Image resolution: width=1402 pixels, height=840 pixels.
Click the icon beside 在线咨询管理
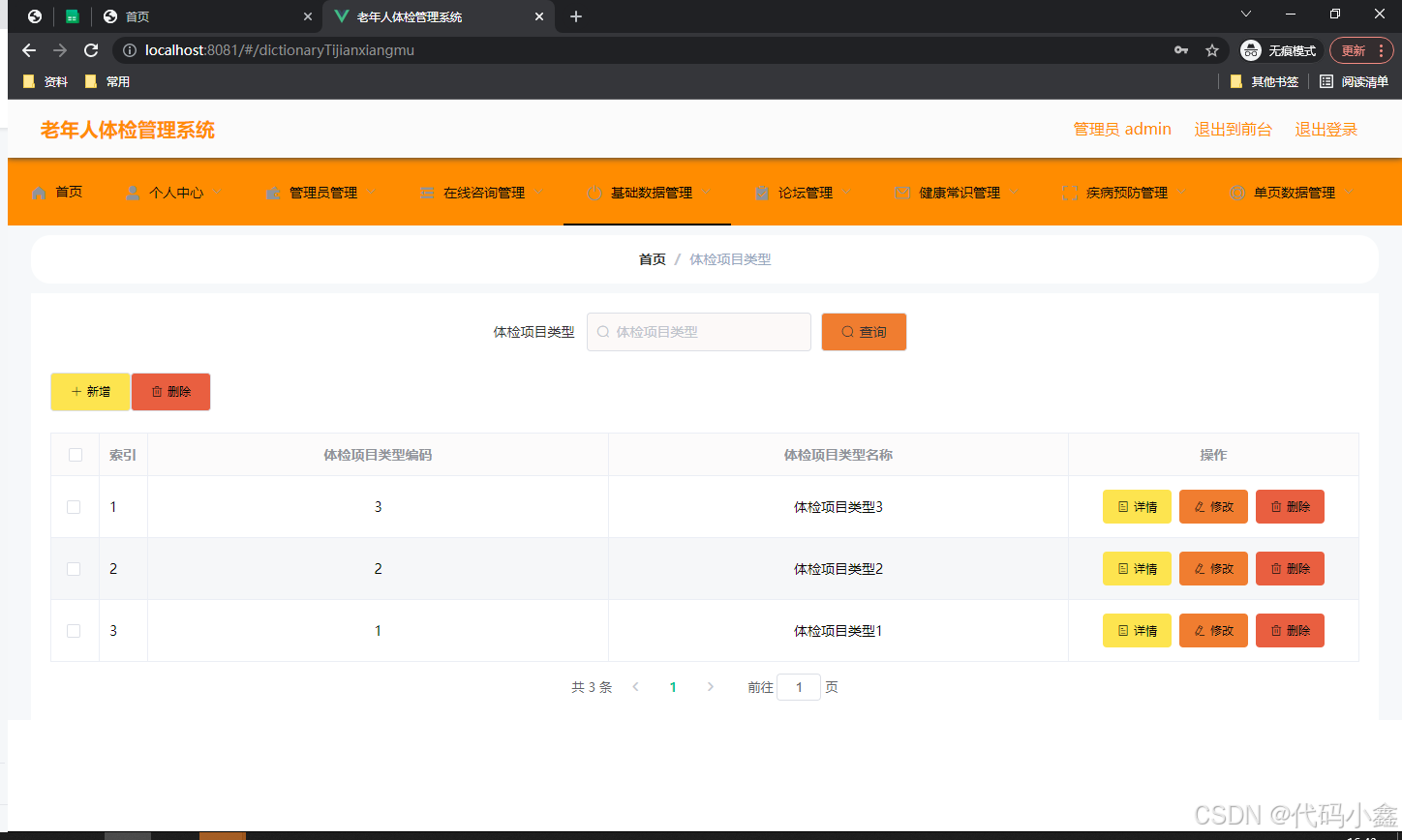click(427, 193)
